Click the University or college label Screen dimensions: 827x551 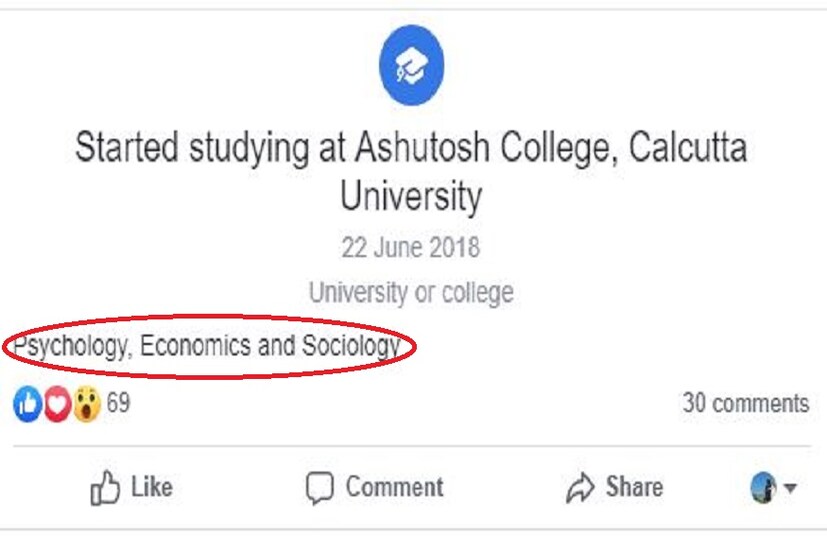pyautogui.click(x=410, y=293)
